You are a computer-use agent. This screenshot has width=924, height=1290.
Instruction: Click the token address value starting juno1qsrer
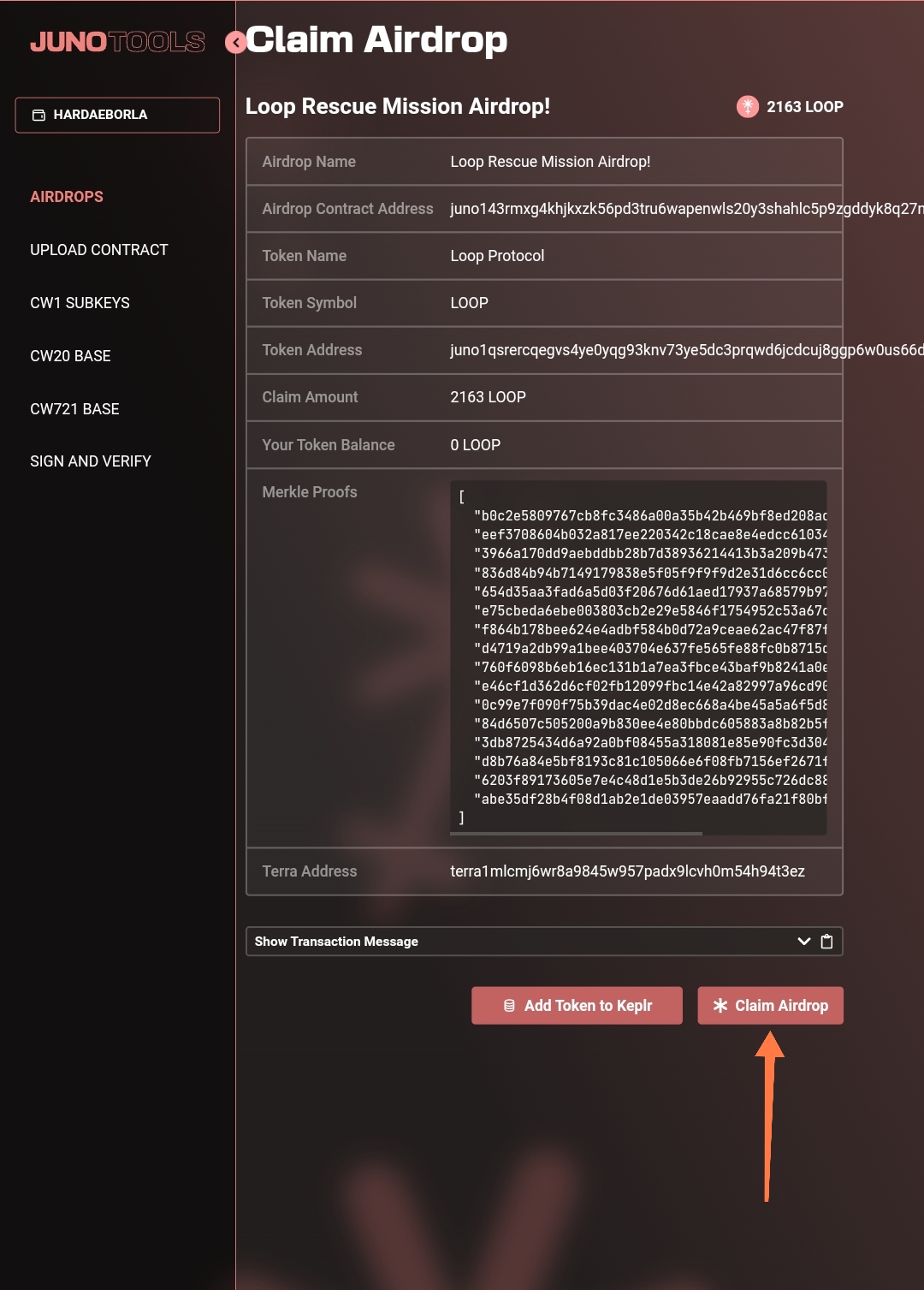tap(687, 350)
